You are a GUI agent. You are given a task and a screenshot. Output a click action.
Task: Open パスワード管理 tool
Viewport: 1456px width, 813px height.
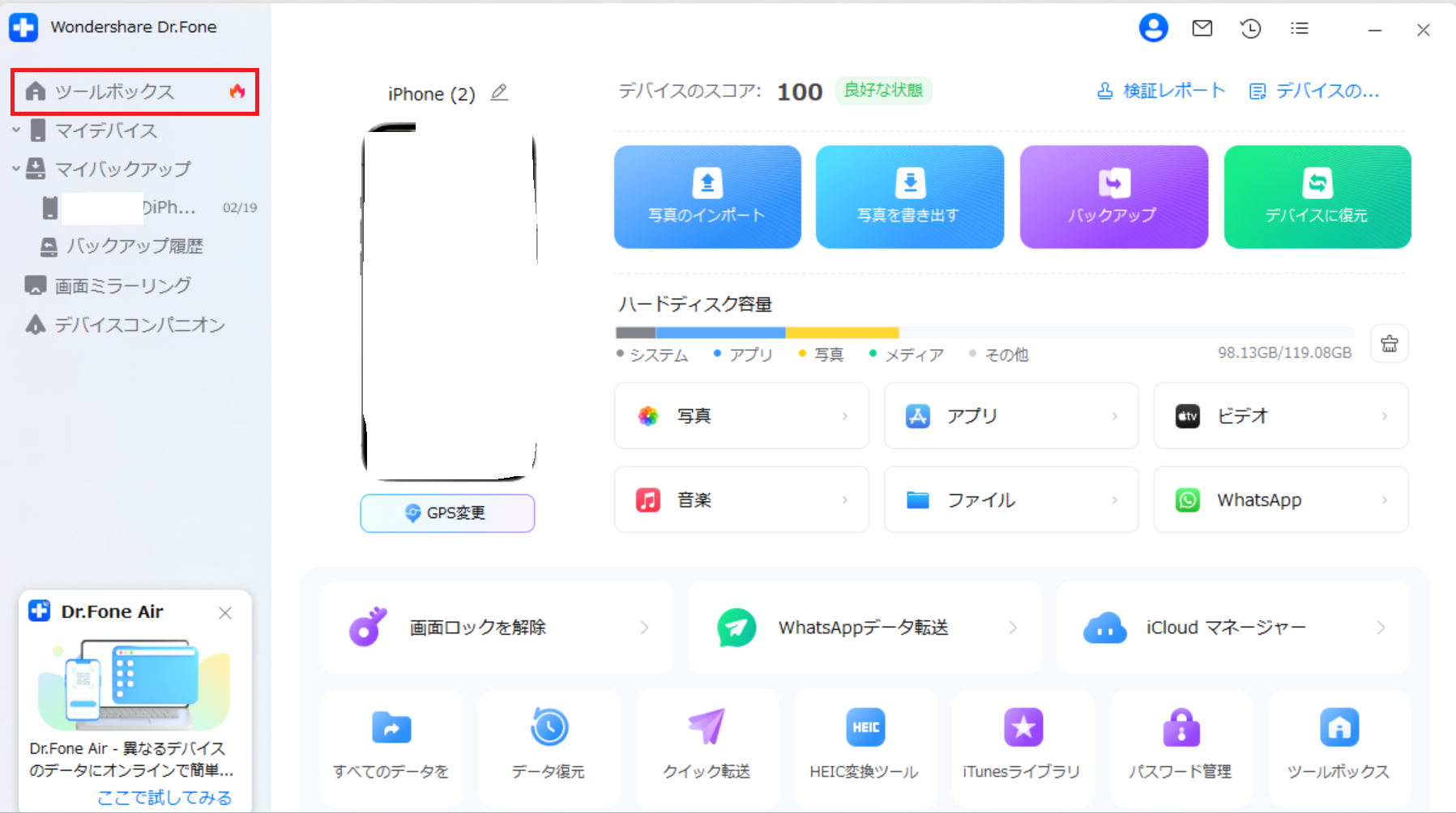click(1181, 747)
